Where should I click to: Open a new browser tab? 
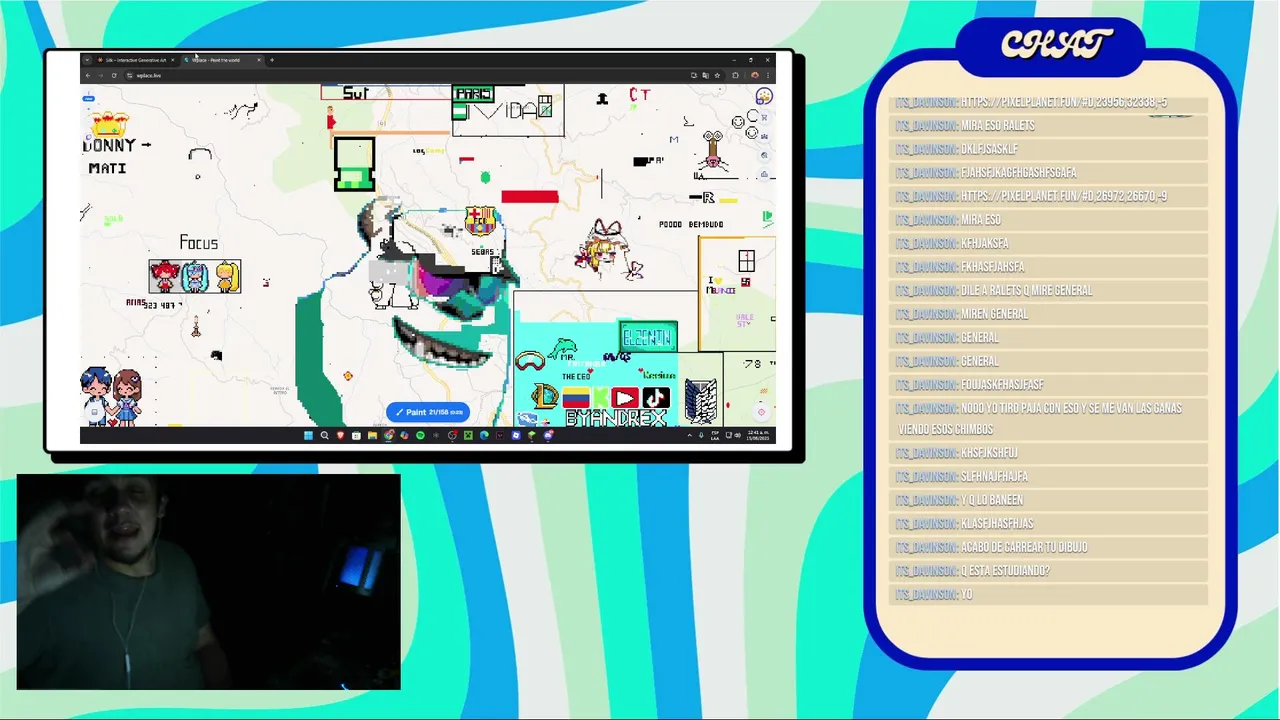coord(272,60)
